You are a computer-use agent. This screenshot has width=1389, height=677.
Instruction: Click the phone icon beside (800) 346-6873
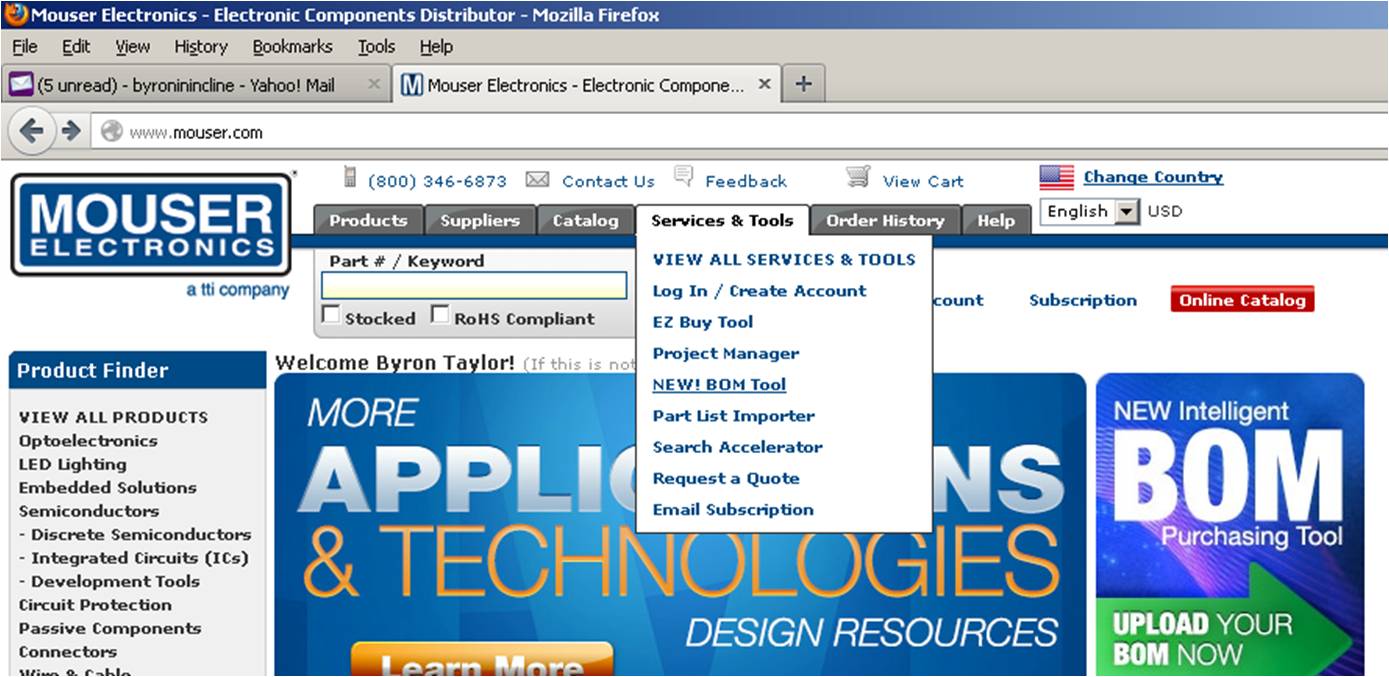click(350, 177)
